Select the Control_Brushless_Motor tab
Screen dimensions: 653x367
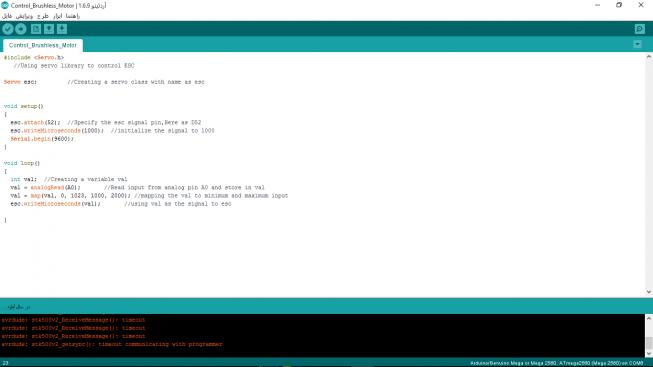point(43,45)
